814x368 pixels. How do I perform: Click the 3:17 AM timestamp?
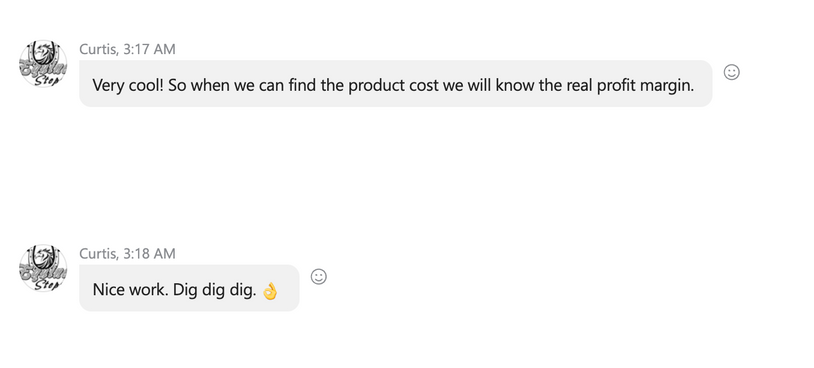(x=150, y=49)
